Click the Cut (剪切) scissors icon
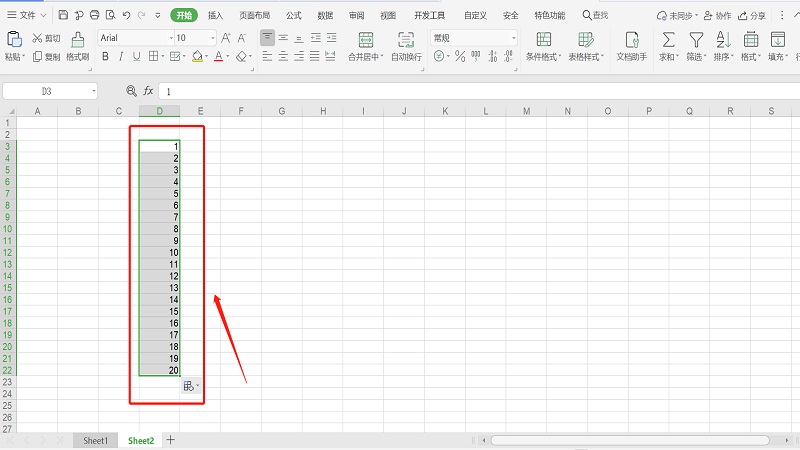 (x=37, y=38)
